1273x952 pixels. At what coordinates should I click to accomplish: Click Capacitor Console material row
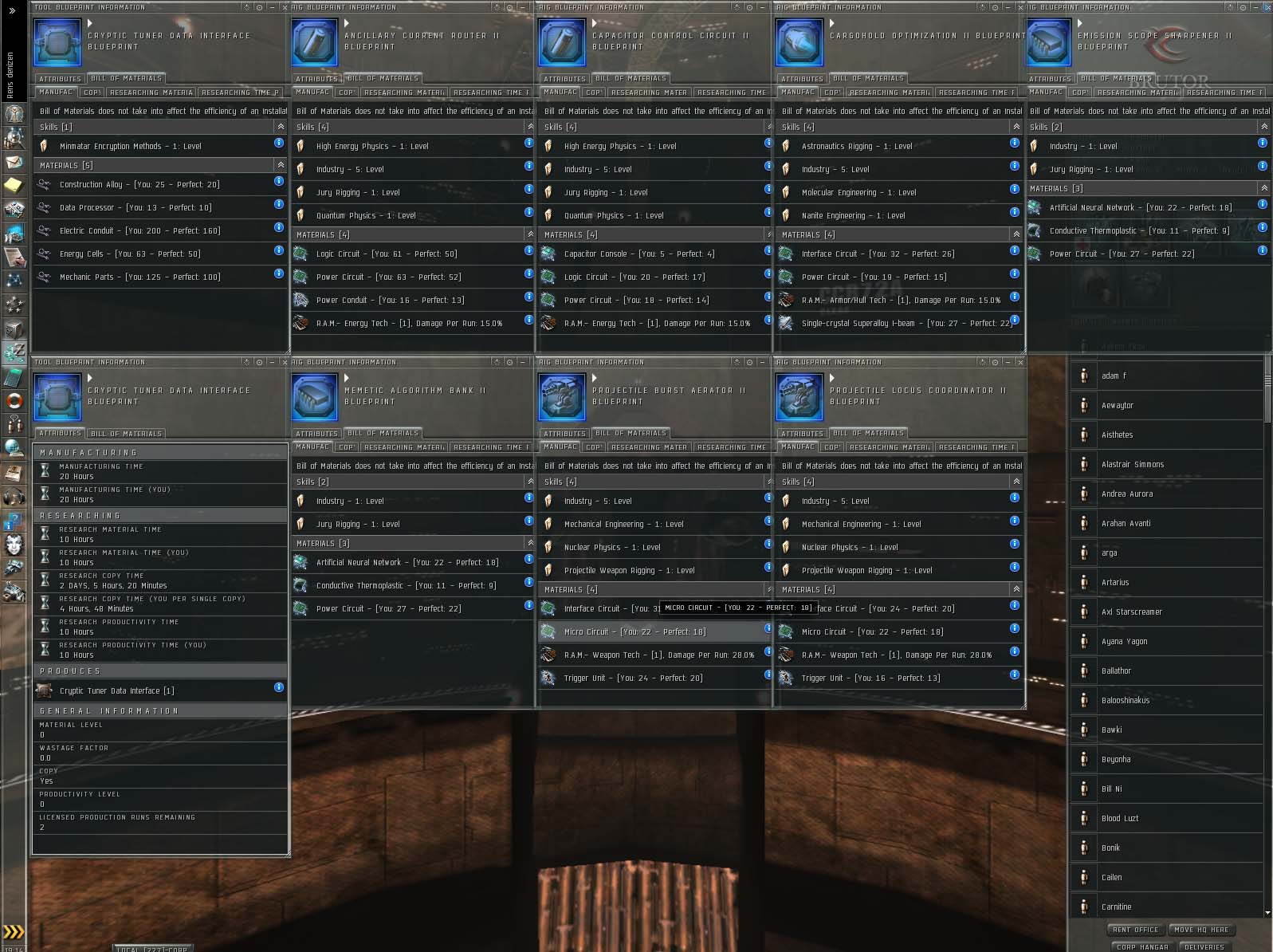[655, 254]
